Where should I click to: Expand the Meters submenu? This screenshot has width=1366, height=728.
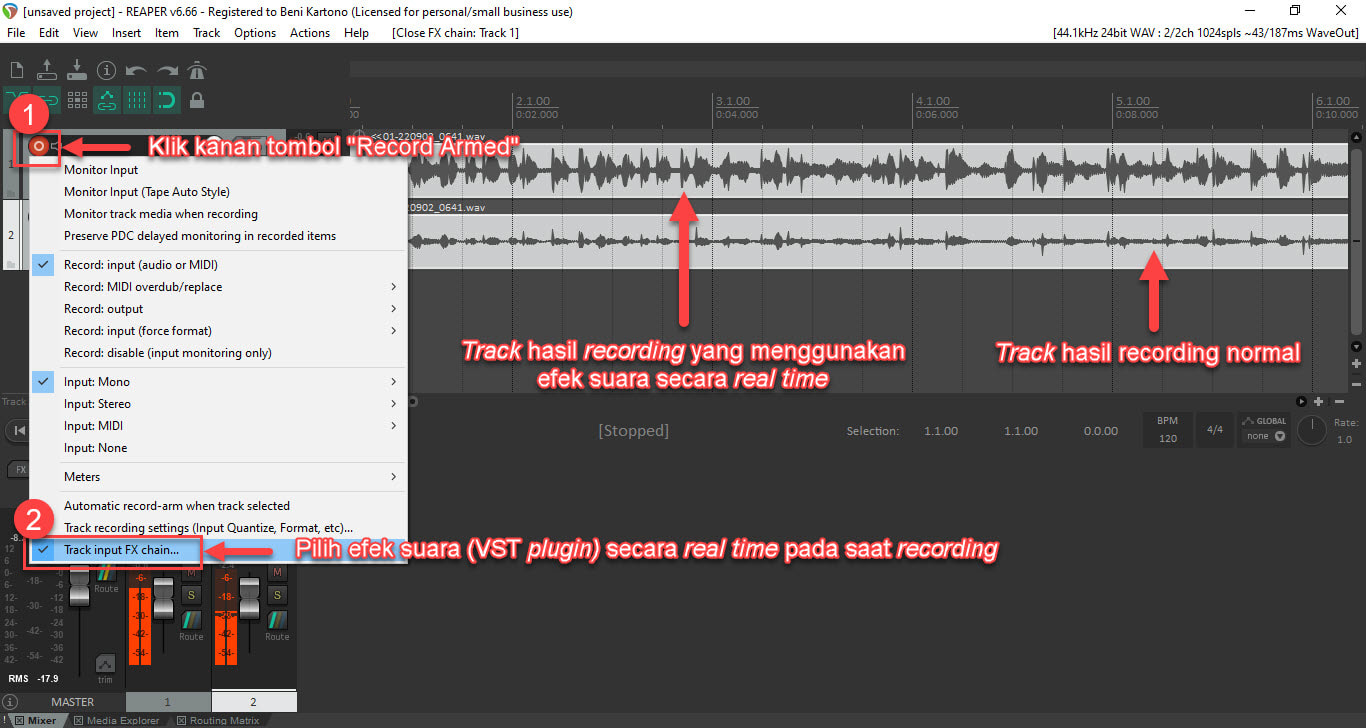218,477
